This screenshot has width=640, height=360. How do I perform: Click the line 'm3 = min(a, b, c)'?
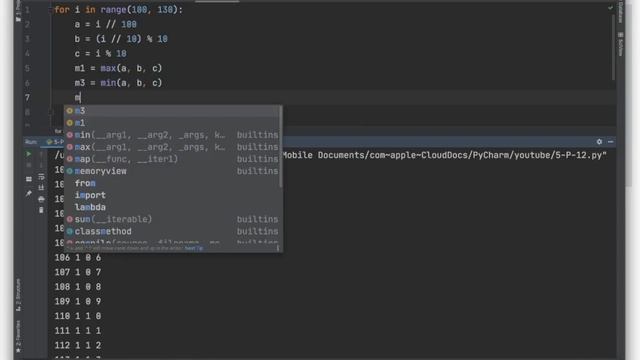[118, 83]
